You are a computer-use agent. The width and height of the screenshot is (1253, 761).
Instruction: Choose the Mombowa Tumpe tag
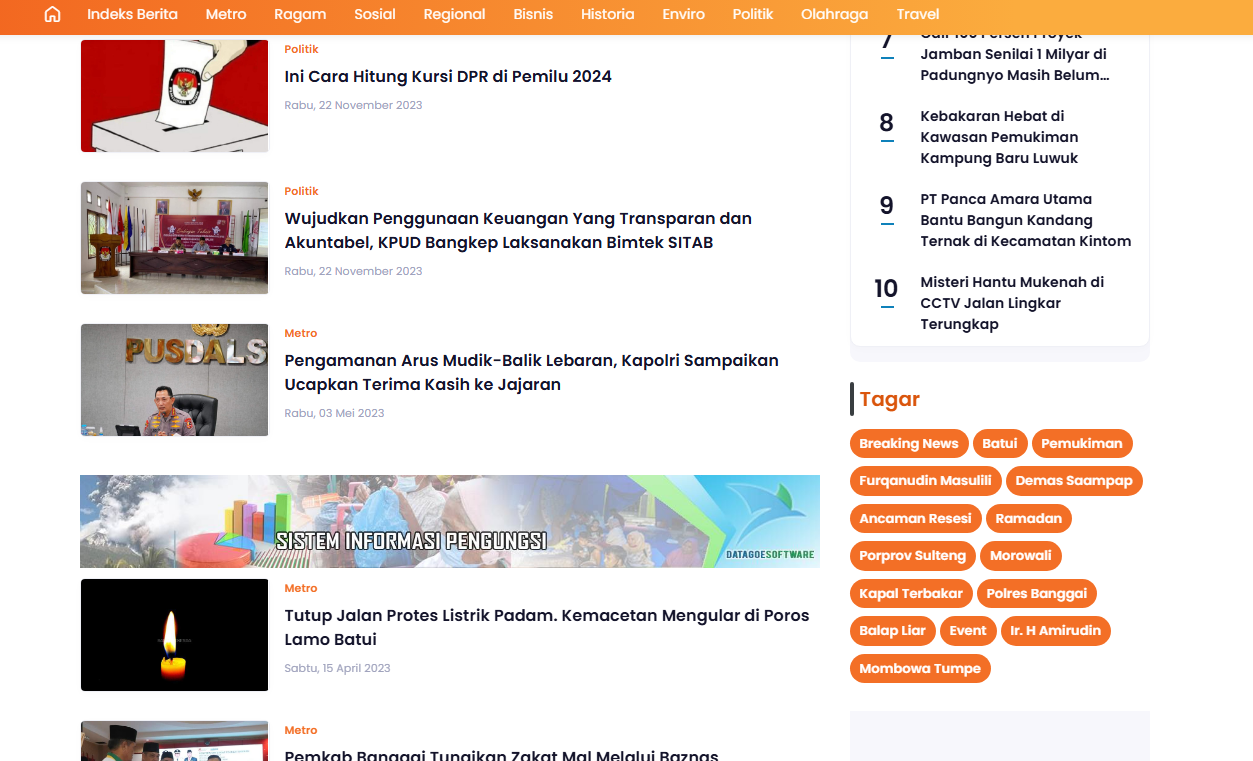(x=919, y=669)
